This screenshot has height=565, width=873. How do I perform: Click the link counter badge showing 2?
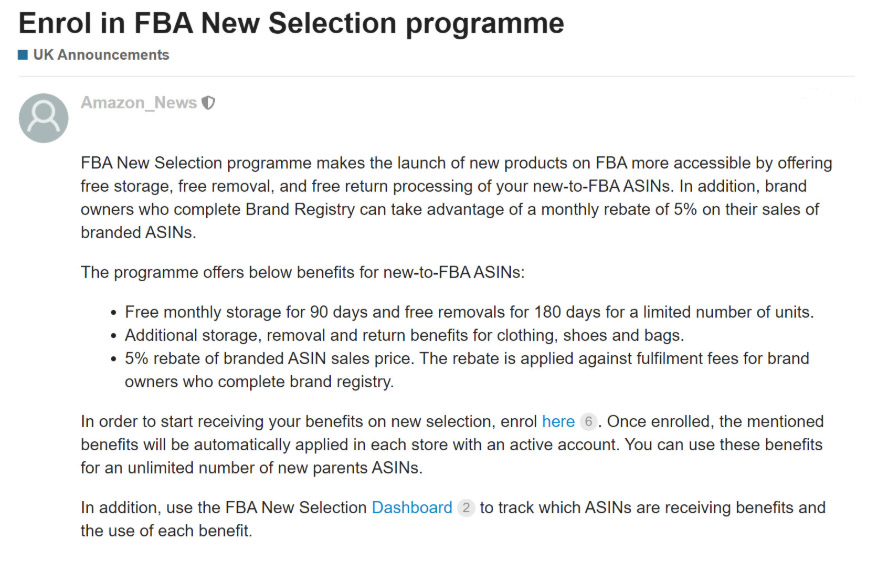click(x=466, y=508)
